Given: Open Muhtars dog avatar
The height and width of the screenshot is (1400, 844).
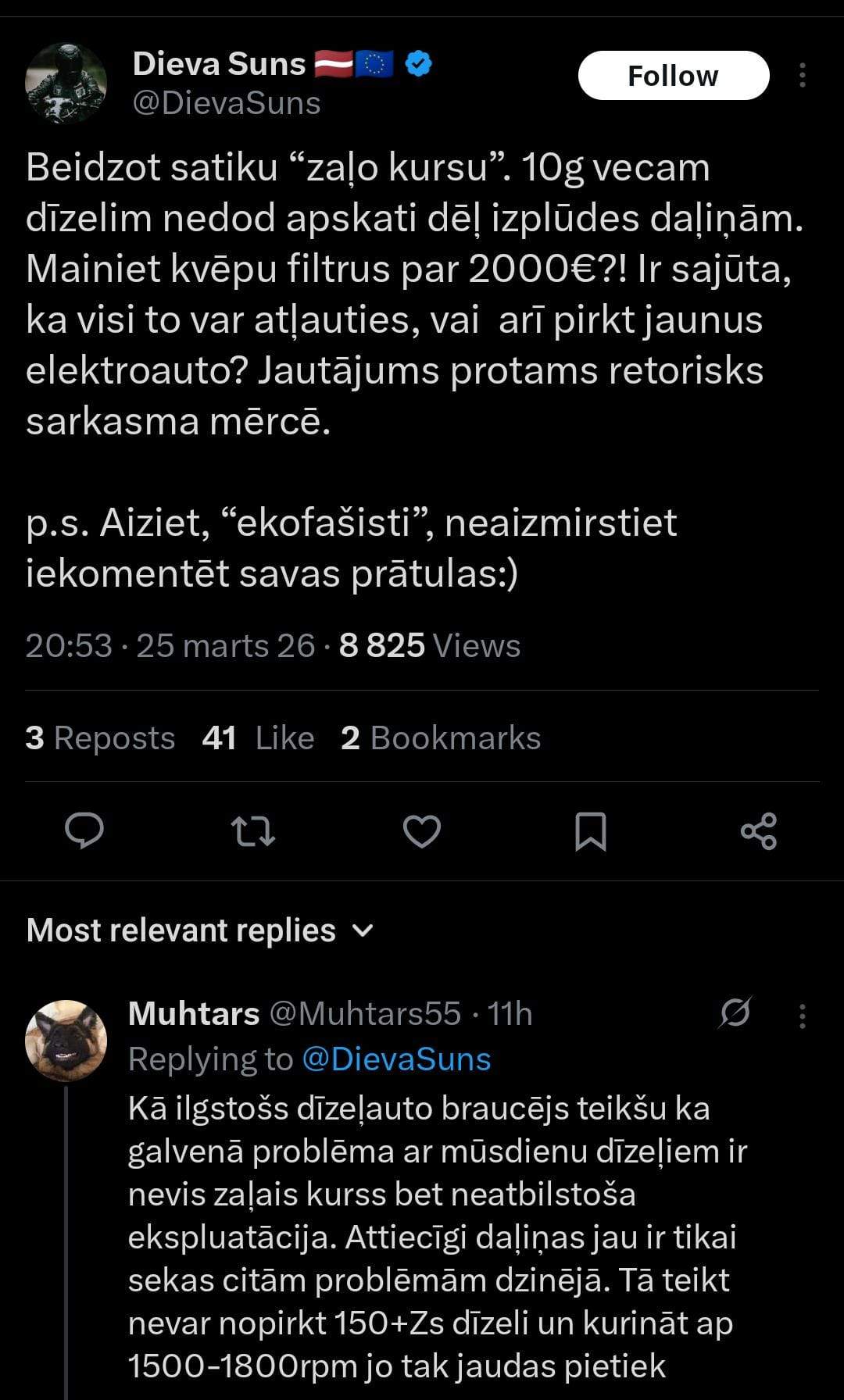Looking at the screenshot, I should point(66,1040).
